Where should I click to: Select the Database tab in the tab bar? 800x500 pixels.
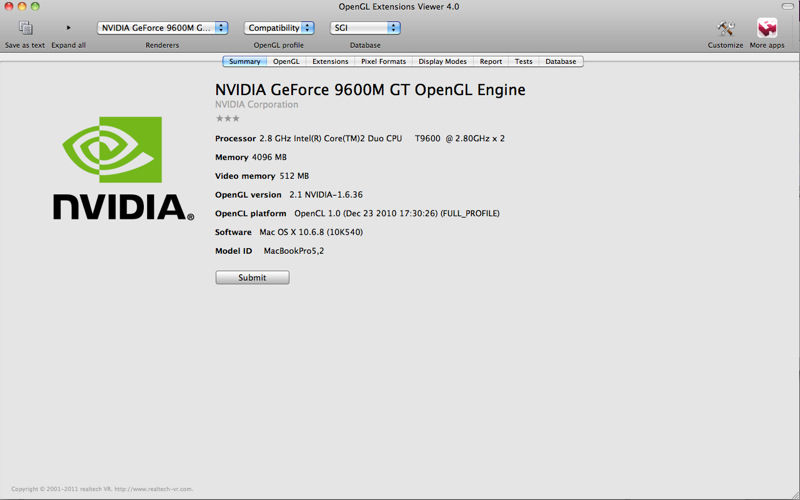(x=560, y=62)
